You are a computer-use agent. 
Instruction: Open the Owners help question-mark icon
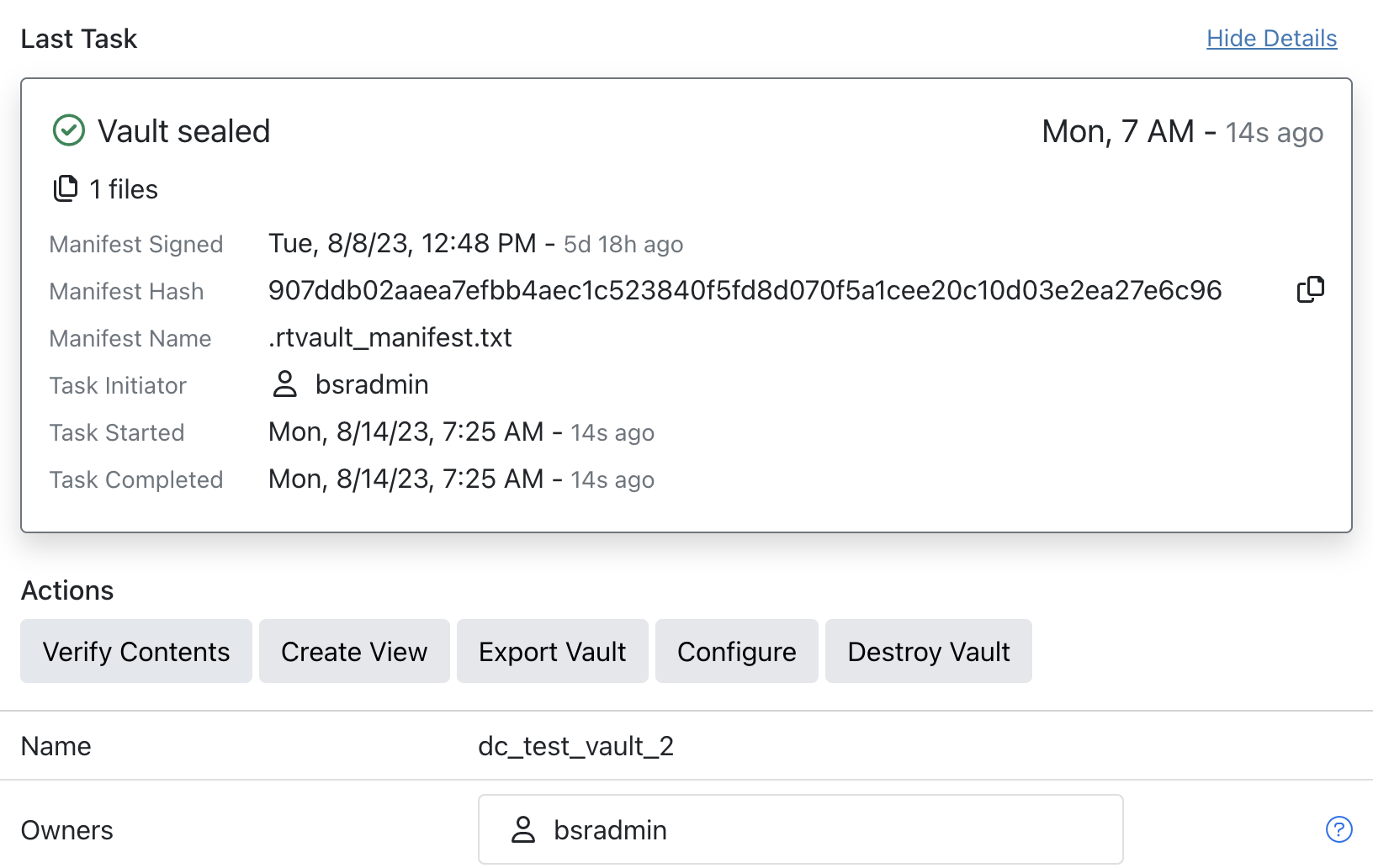(x=1339, y=830)
